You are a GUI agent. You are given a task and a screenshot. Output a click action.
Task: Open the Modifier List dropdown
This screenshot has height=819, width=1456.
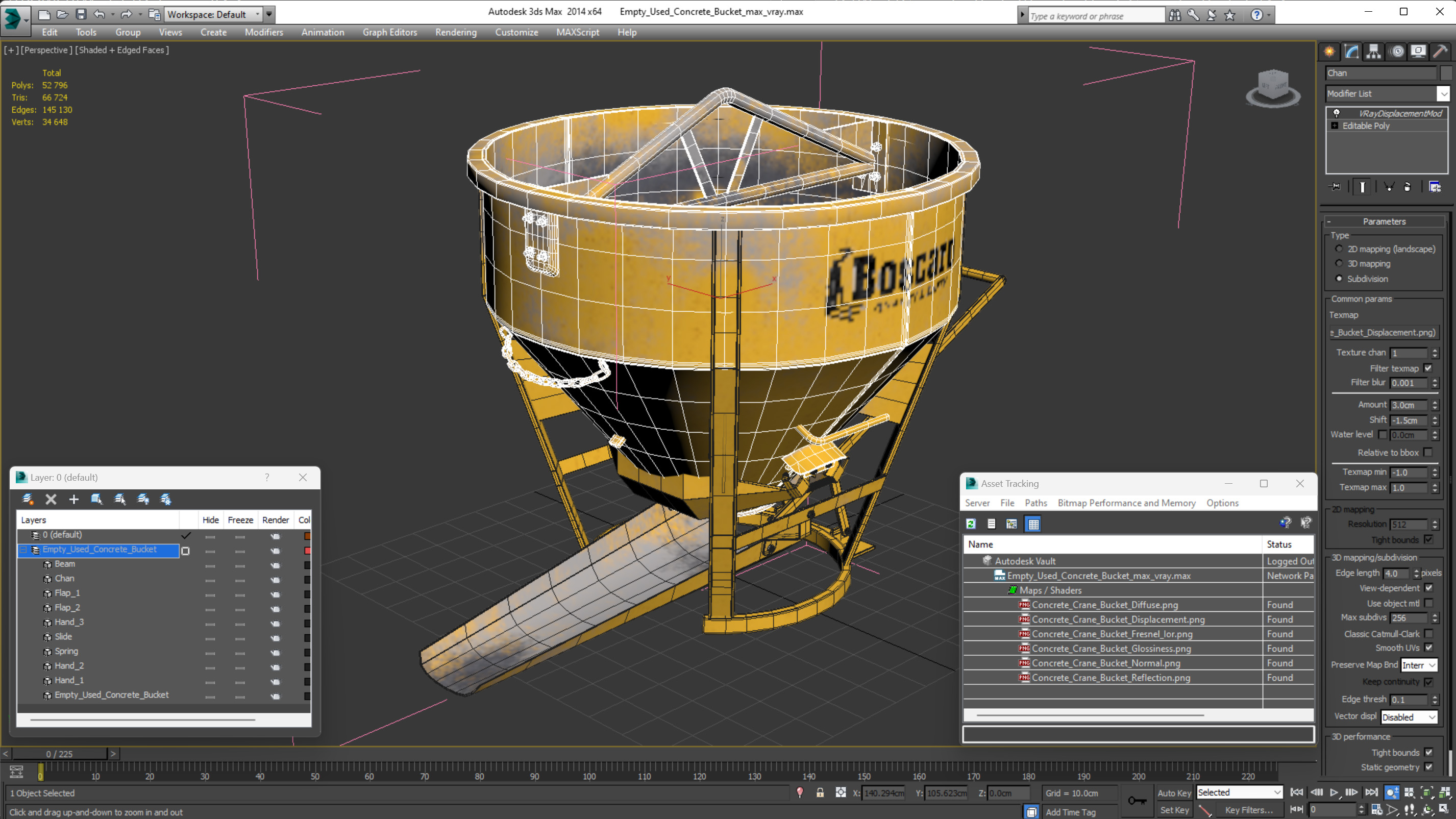1388,93
